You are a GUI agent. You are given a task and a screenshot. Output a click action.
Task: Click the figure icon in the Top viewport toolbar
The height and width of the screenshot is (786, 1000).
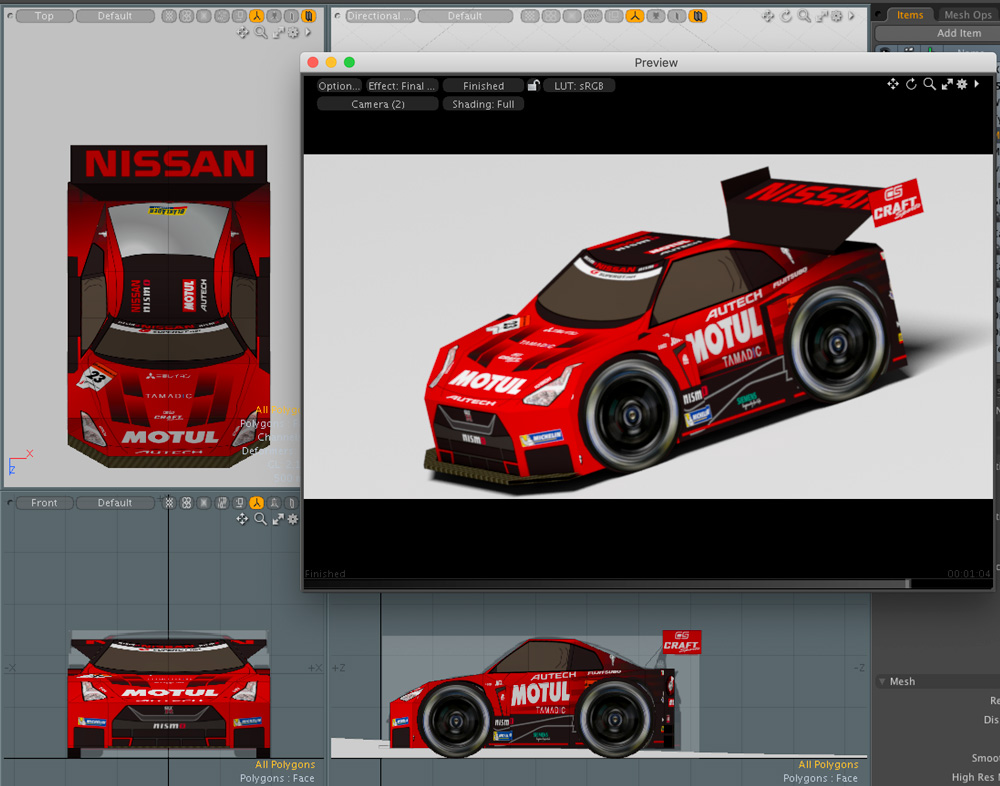click(x=274, y=16)
